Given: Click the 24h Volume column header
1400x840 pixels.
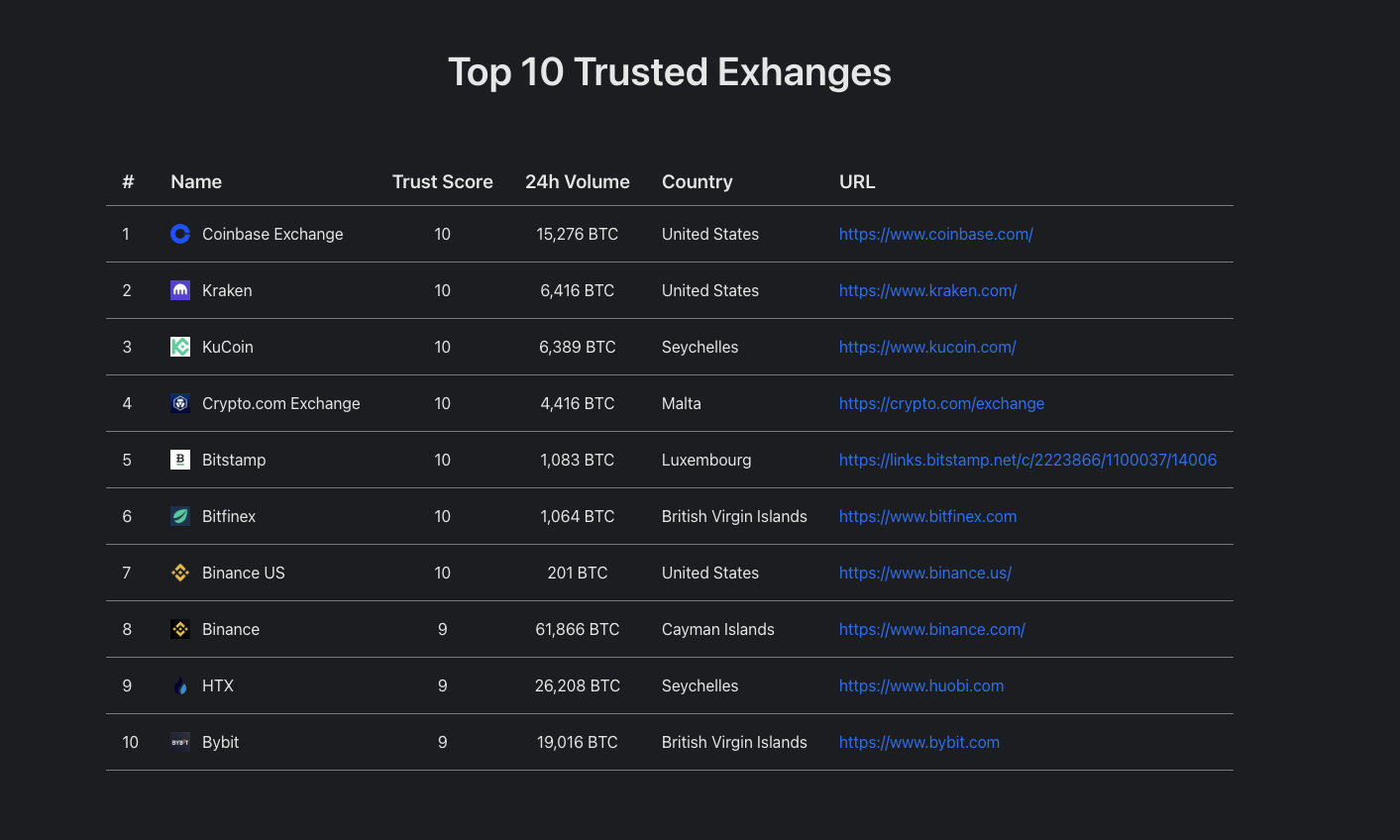Looking at the screenshot, I should 578,181.
